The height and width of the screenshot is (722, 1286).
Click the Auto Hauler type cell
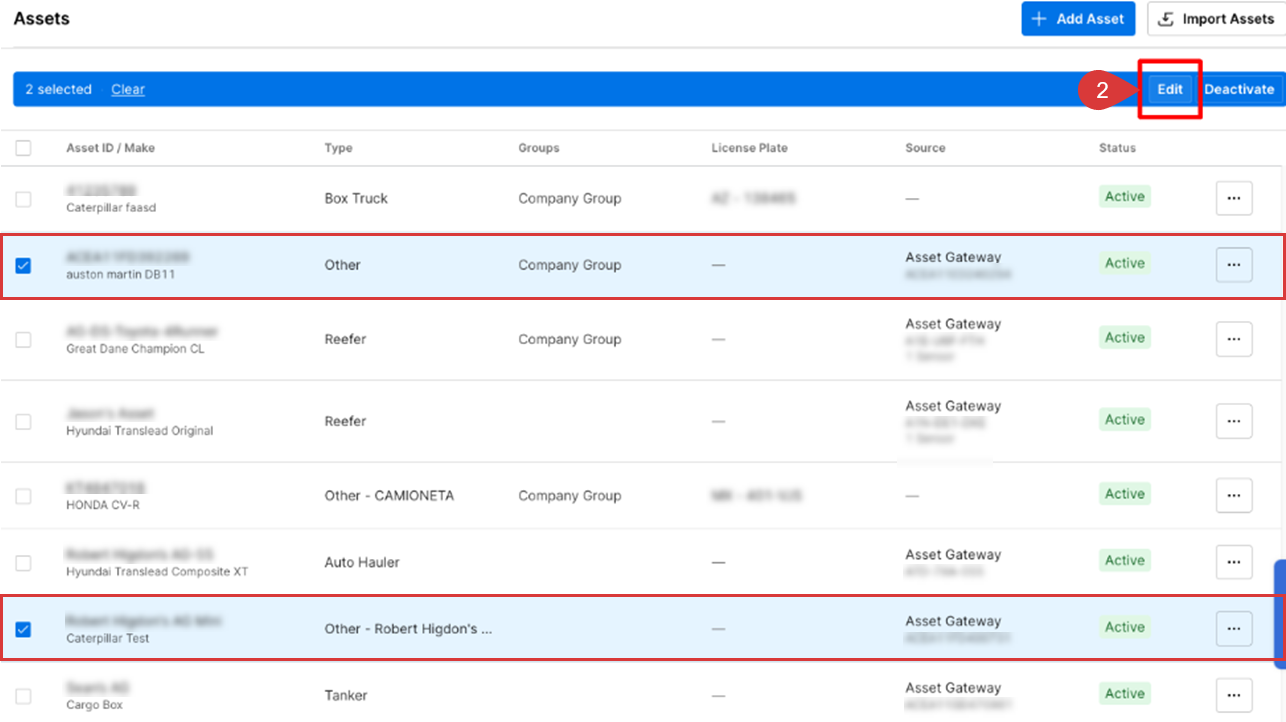pyautogui.click(x=362, y=562)
